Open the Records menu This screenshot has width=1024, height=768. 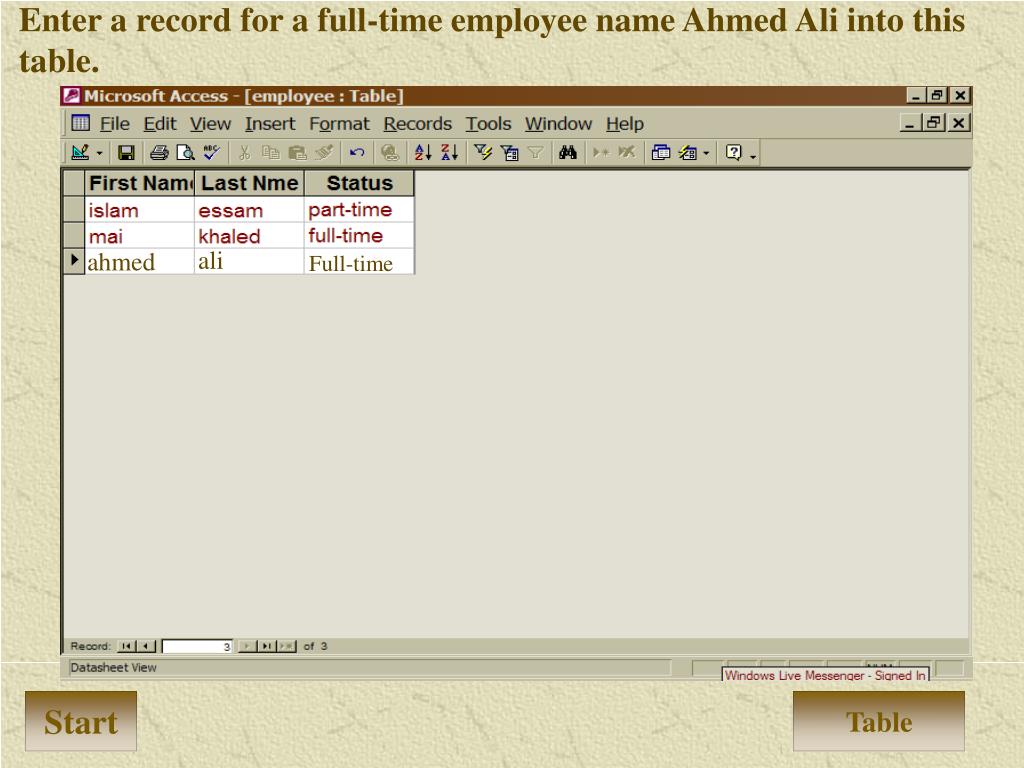[x=417, y=123]
